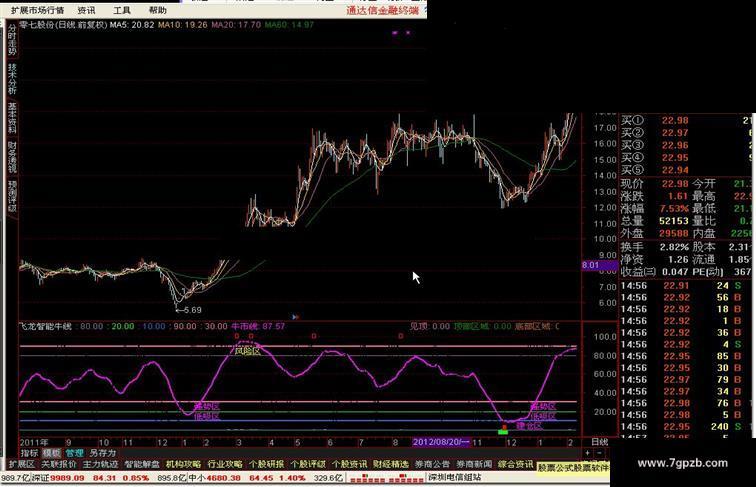
Task: Click the 换手 value 2.82%
Action: point(674,247)
